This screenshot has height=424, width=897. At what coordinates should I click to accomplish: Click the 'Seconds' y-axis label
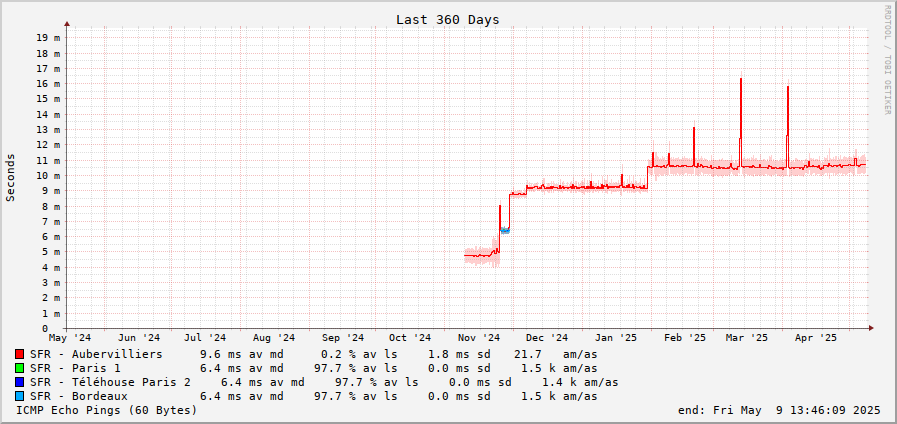click(10, 177)
